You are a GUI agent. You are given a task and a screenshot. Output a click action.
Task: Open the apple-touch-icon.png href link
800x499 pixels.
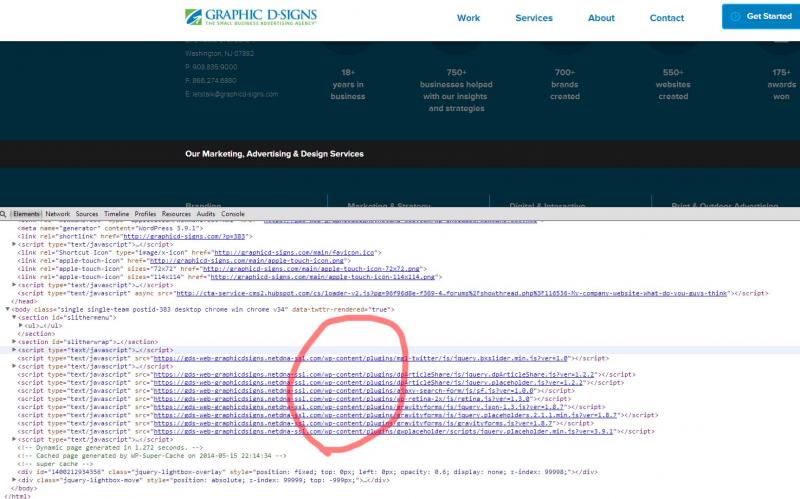(x=246, y=261)
